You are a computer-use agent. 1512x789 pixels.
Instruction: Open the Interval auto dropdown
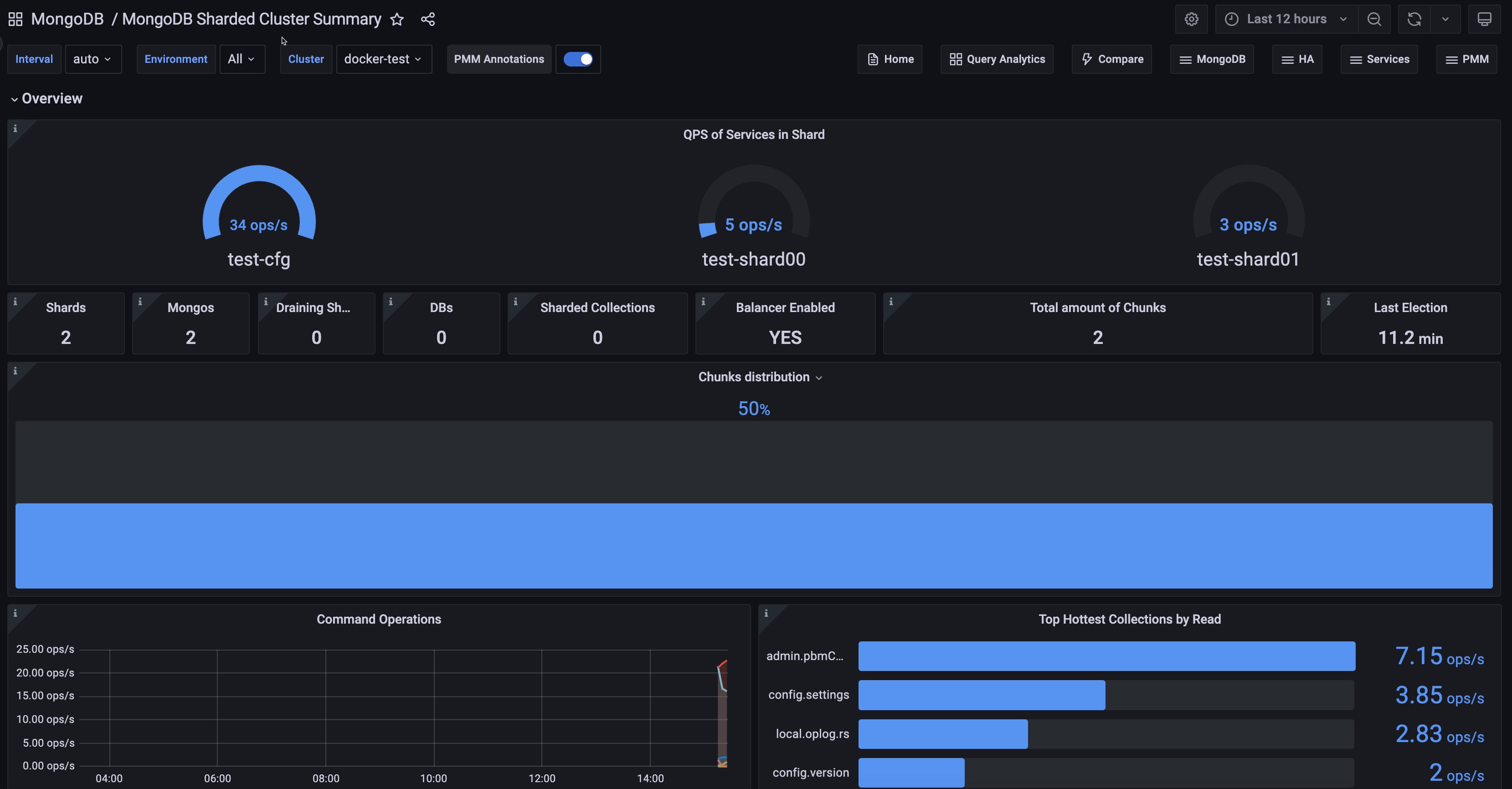click(93, 59)
